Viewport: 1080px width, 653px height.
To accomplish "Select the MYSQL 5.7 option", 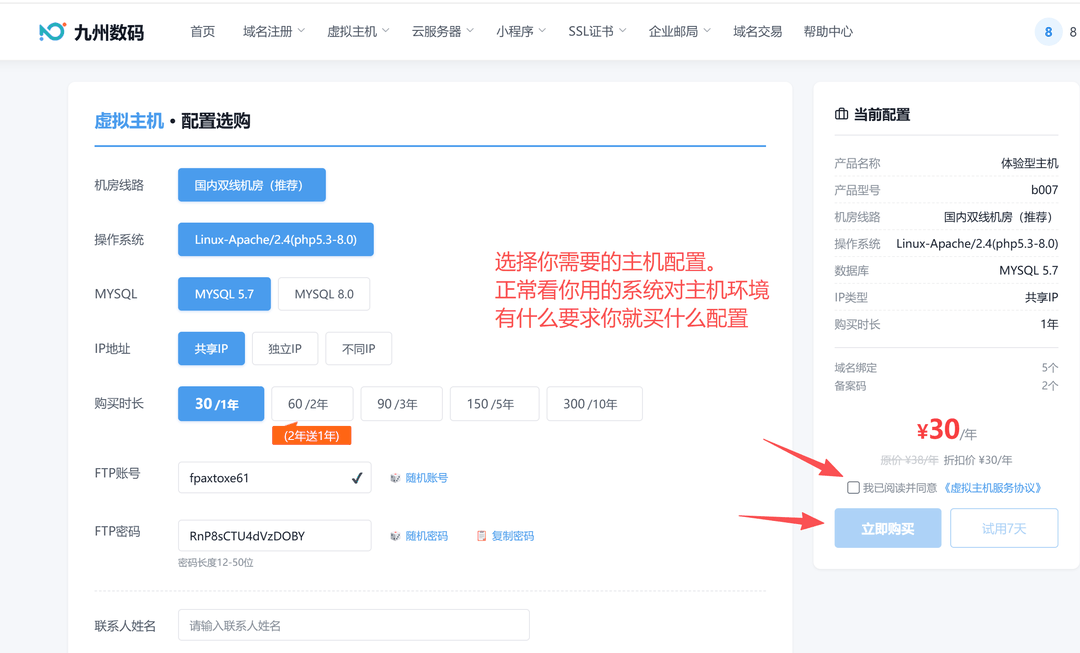I will [x=225, y=294].
